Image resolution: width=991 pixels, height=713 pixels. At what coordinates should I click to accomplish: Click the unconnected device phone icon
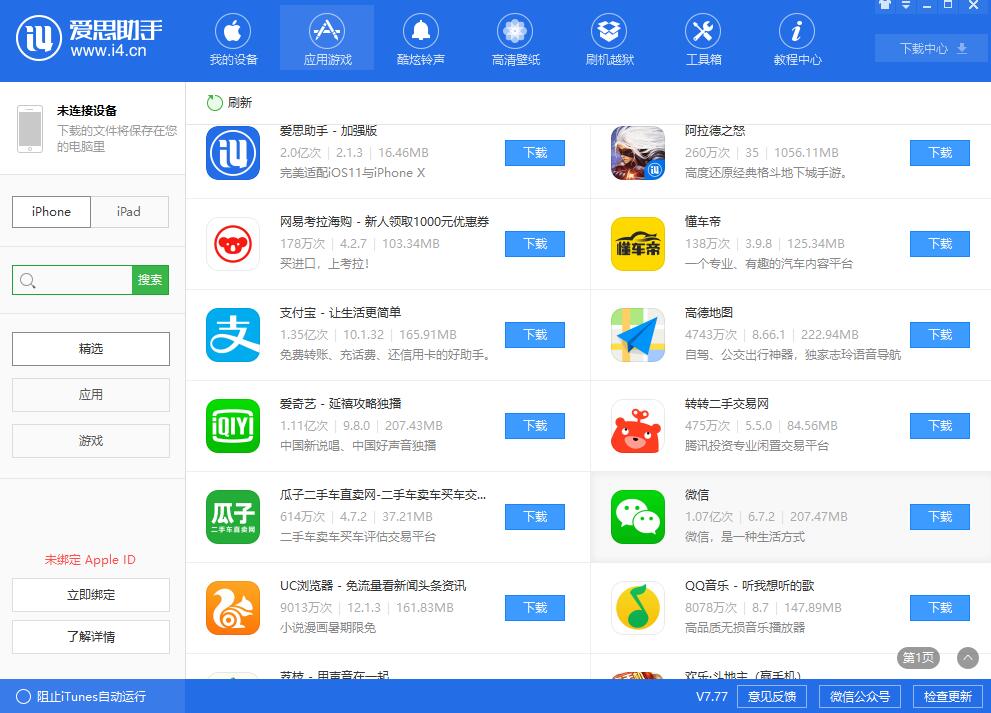click(x=30, y=129)
